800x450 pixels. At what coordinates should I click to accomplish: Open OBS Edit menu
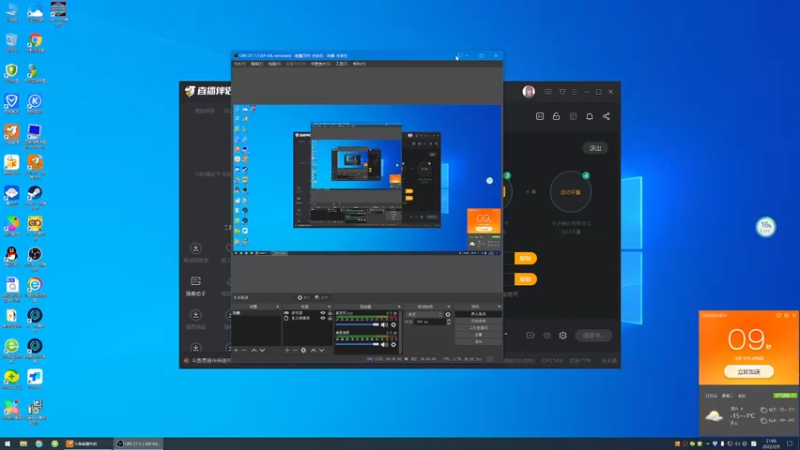[257, 64]
